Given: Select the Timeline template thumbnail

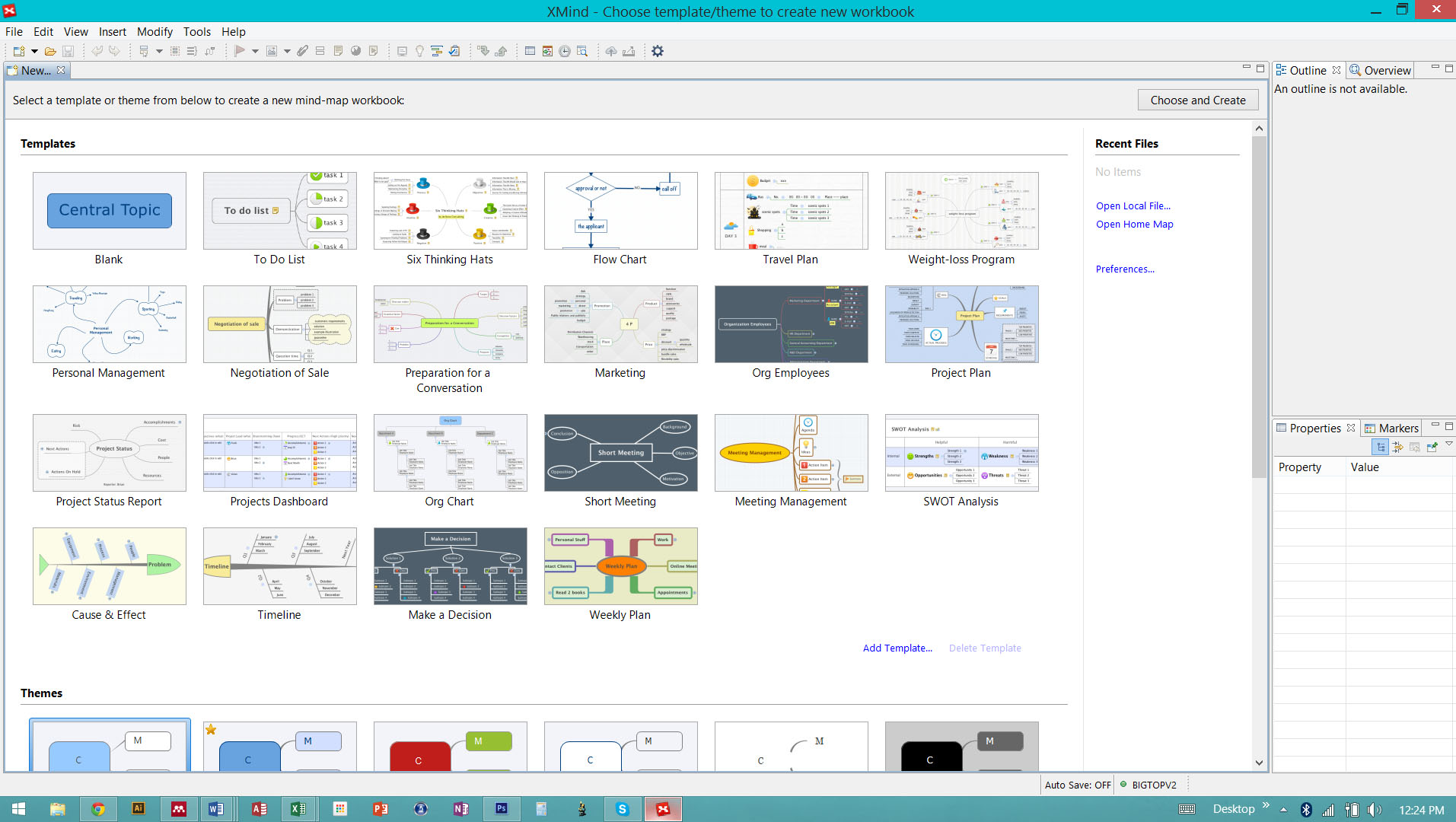Looking at the screenshot, I should 280,566.
